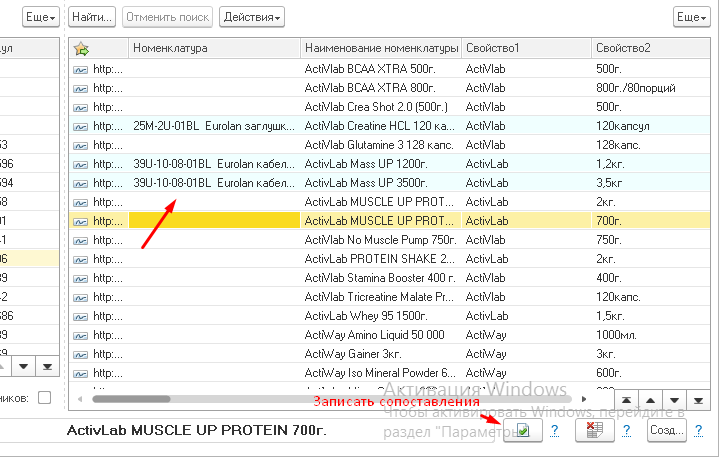Click the help question mark beside save mappings
Viewport: 726px width, 464px height.
point(554,431)
